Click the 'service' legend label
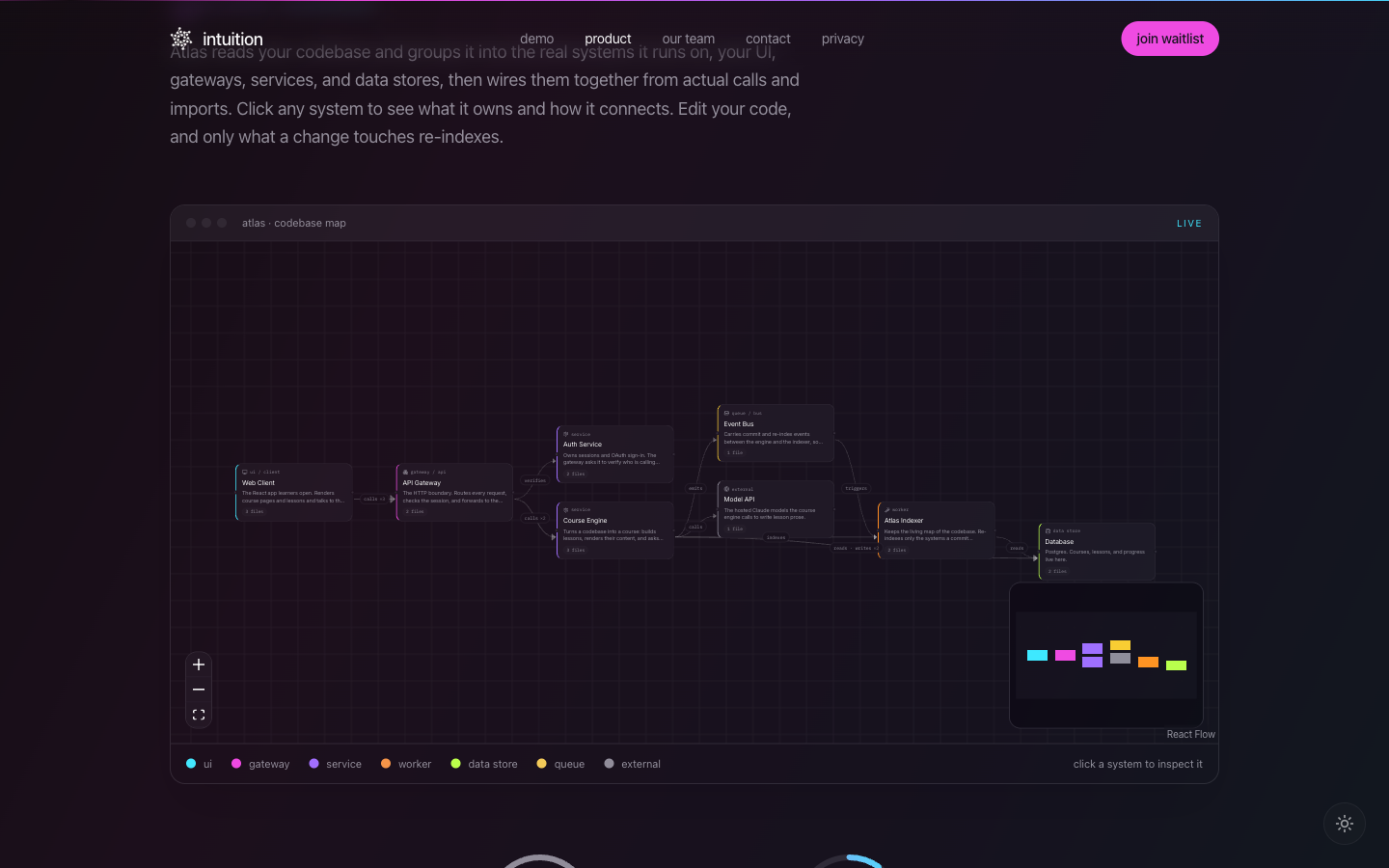This screenshot has height=868, width=1389. tap(343, 764)
